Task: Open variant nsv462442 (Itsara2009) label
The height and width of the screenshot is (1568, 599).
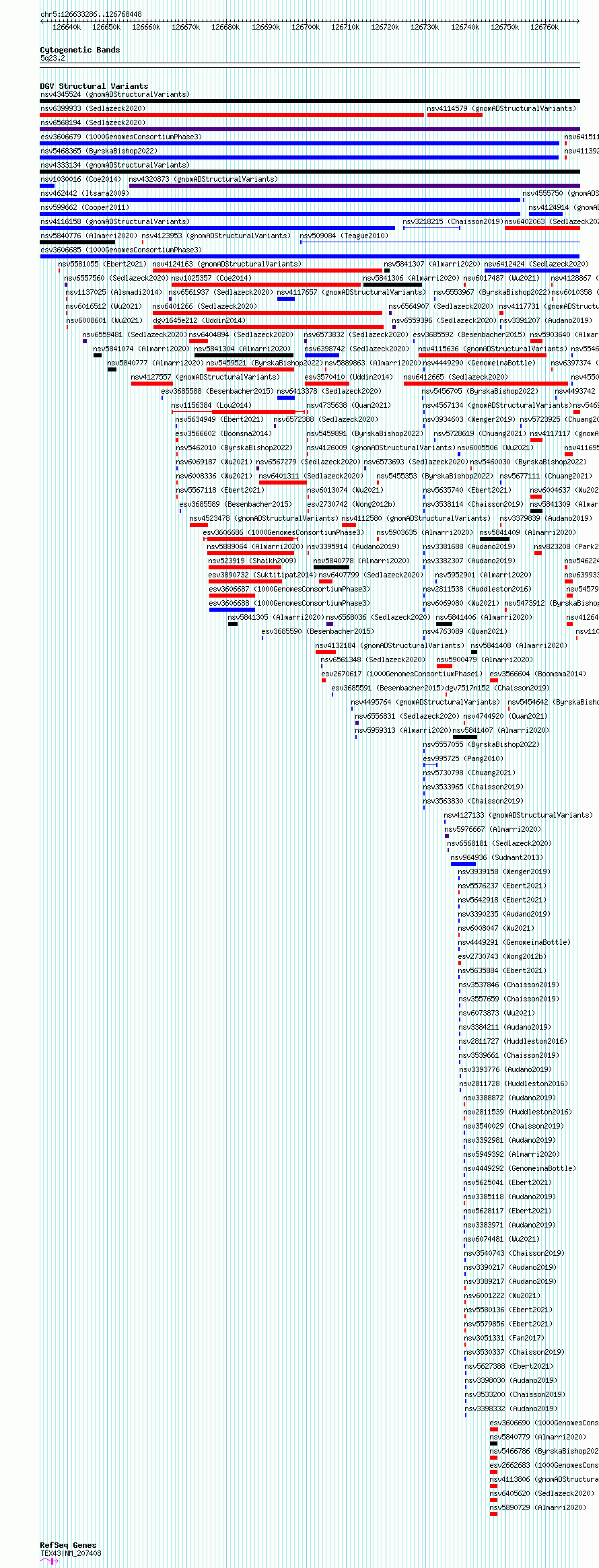Action: pos(85,194)
